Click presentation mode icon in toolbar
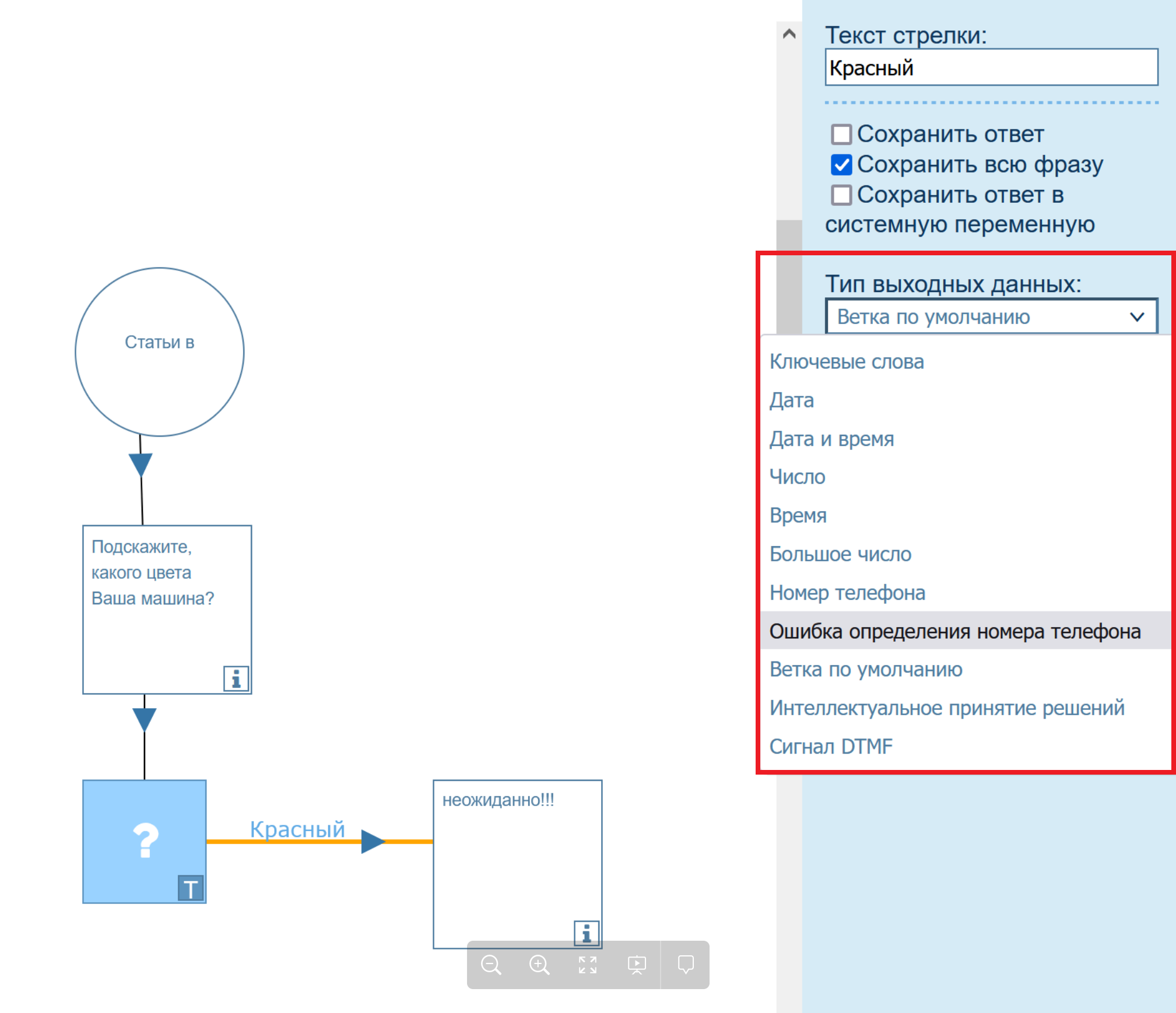The height and width of the screenshot is (1013, 1176). (636, 965)
